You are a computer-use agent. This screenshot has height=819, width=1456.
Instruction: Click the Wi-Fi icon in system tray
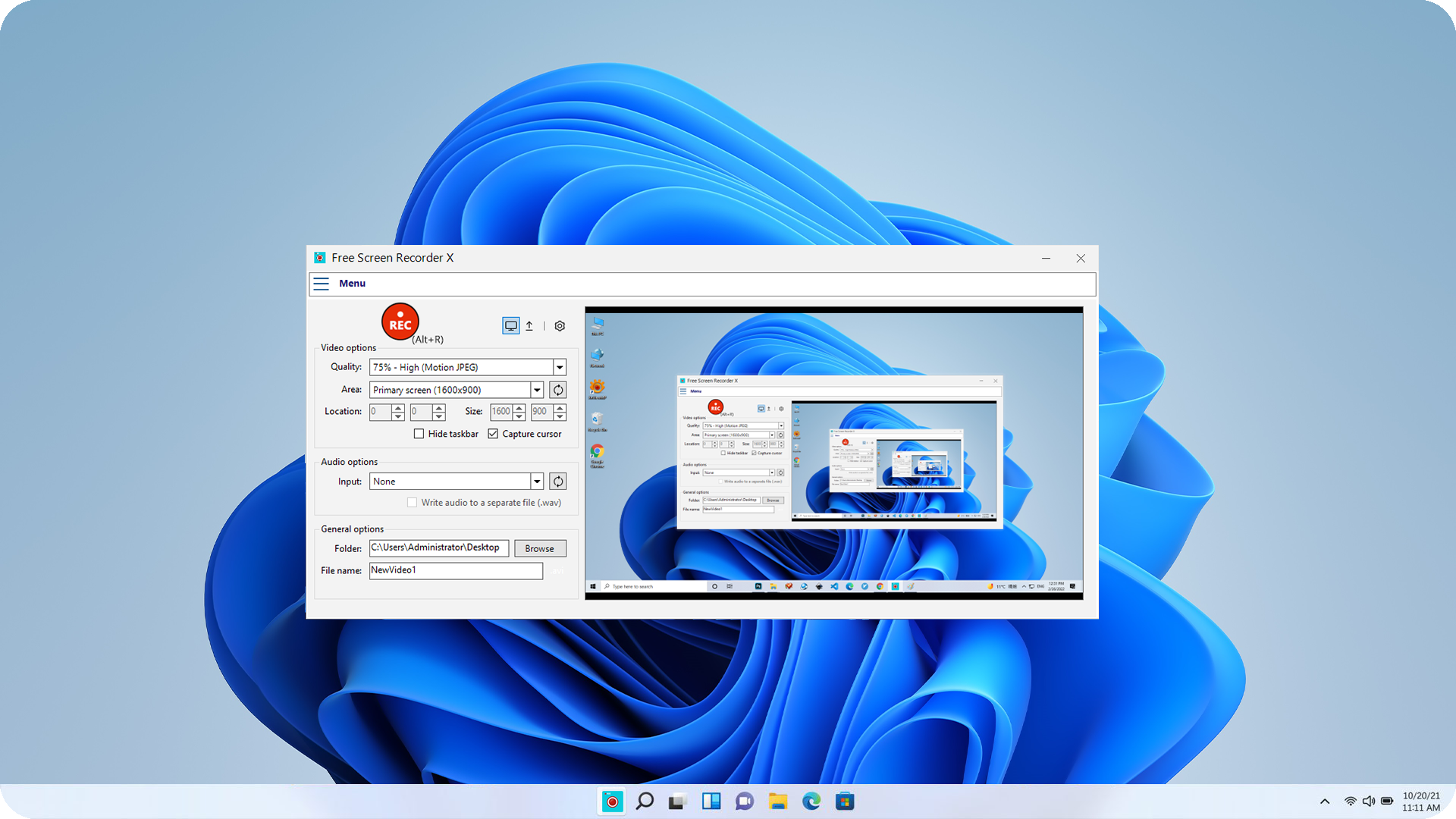[x=1350, y=801]
